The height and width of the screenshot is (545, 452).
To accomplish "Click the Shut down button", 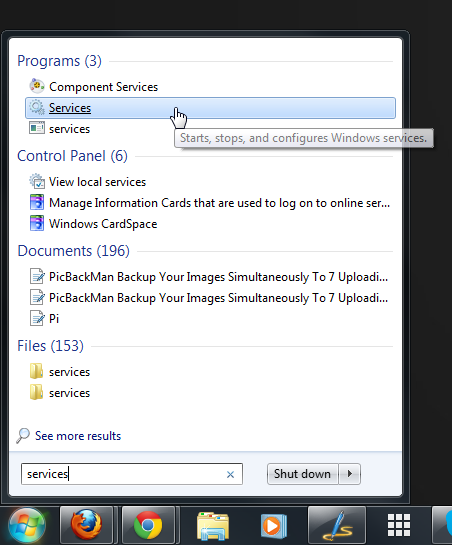I will point(302,474).
